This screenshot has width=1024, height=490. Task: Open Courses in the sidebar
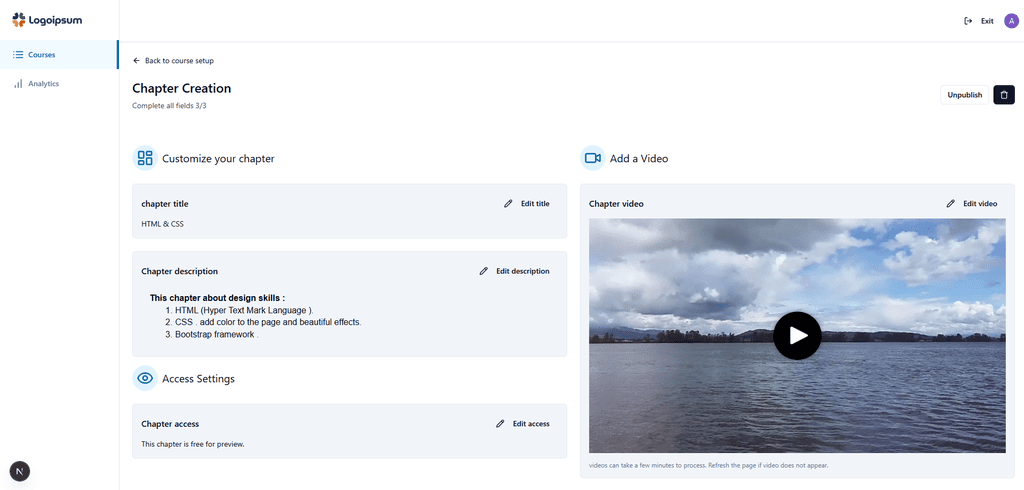(x=59, y=55)
